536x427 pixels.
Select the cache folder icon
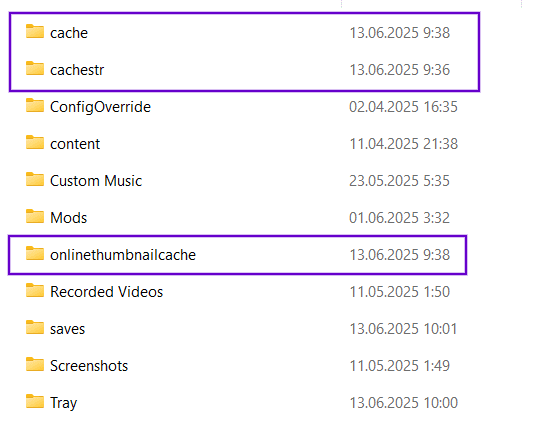pos(35,31)
